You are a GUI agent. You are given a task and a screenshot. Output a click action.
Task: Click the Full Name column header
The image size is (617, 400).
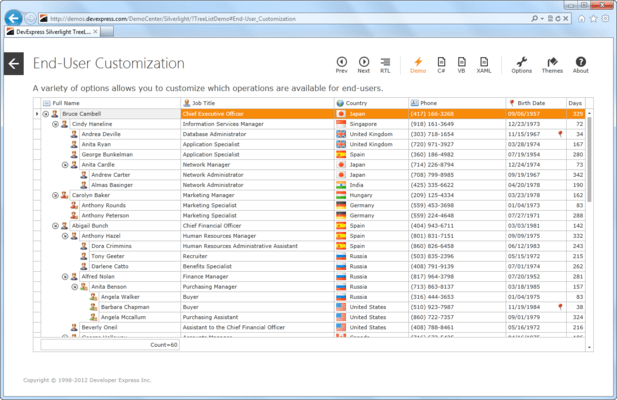[111, 103]
